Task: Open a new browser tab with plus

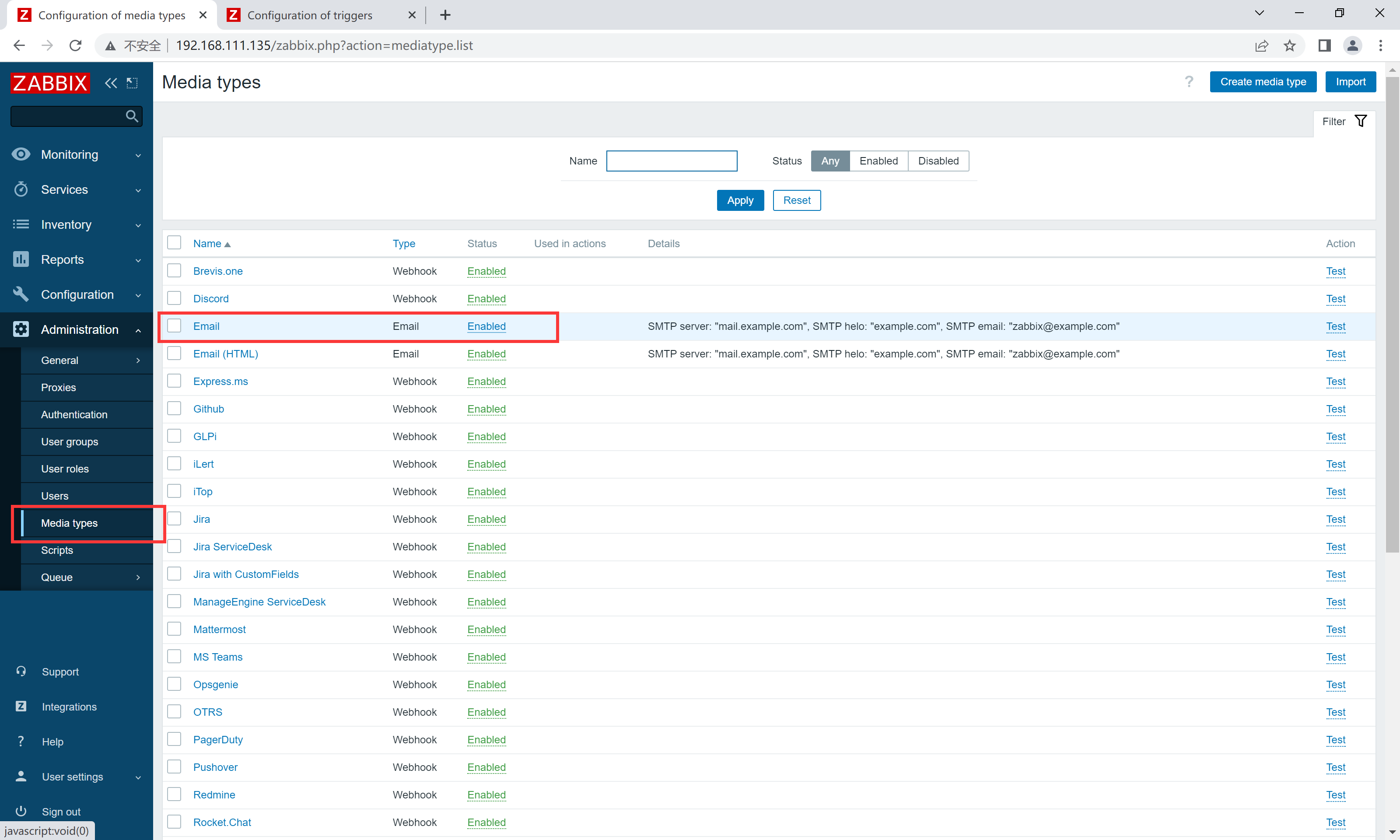Action: (445, 15)
